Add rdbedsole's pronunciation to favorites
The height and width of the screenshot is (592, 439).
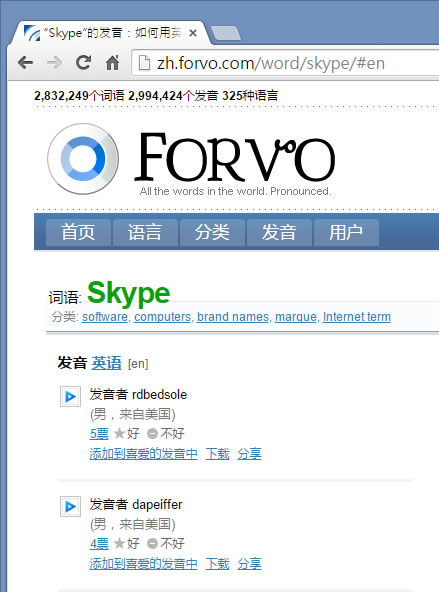click(x=143, y=453)
